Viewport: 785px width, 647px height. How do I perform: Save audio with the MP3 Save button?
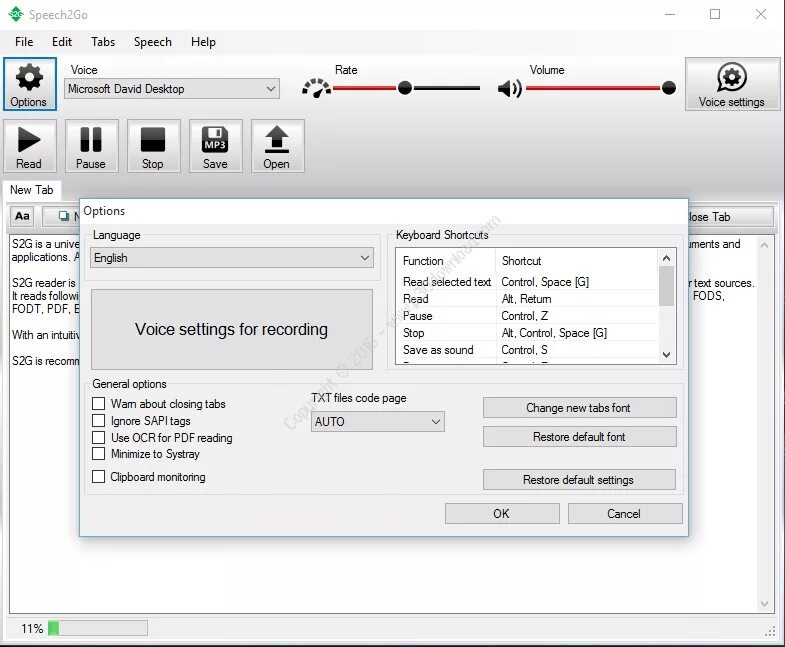tap(215, 146)
